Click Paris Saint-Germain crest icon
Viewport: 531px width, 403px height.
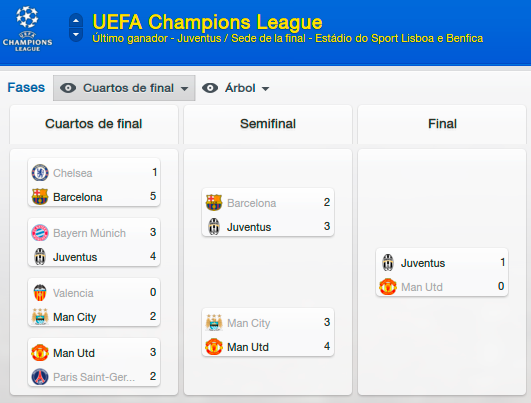40,377
